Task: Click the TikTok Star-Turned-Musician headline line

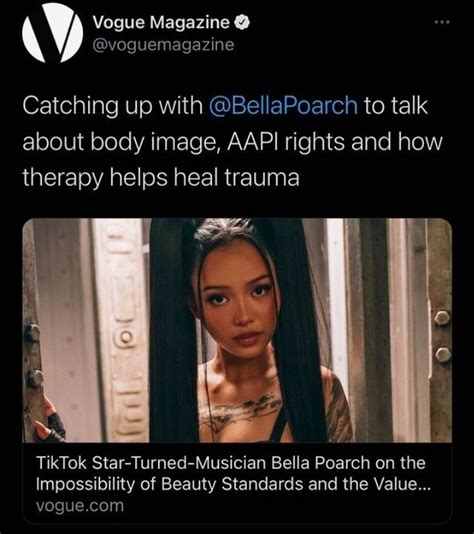Action: coord(231,463)
